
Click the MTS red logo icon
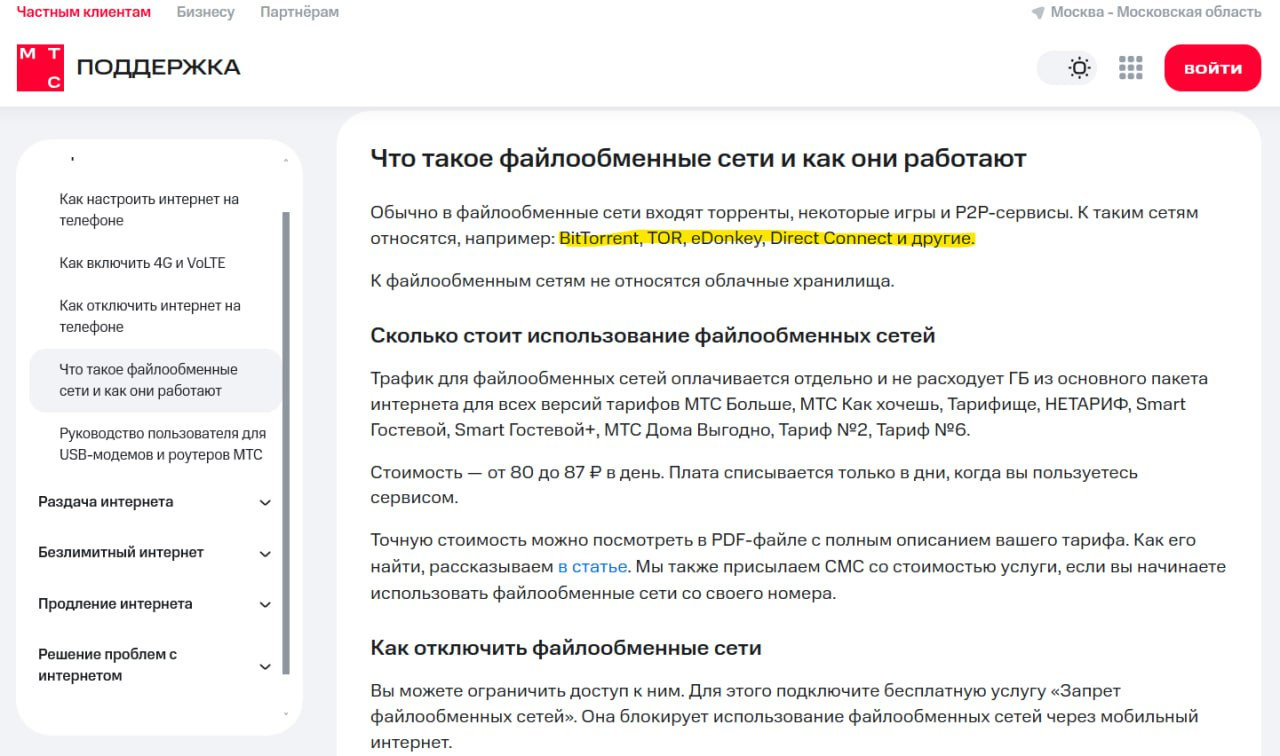40,68
